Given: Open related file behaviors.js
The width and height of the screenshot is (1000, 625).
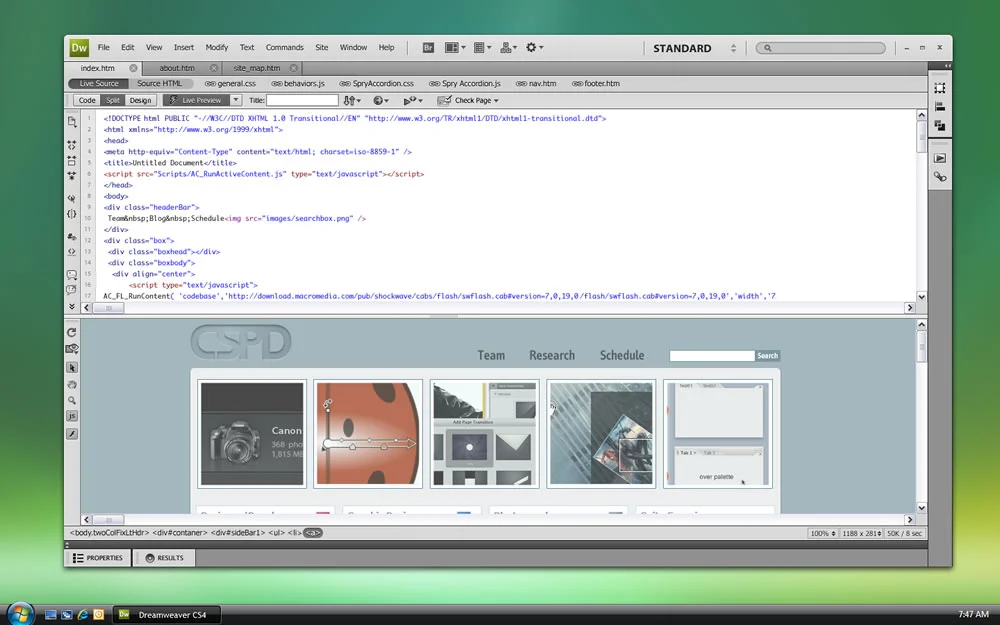Looking at the screenshot, I should coord(298,84).
